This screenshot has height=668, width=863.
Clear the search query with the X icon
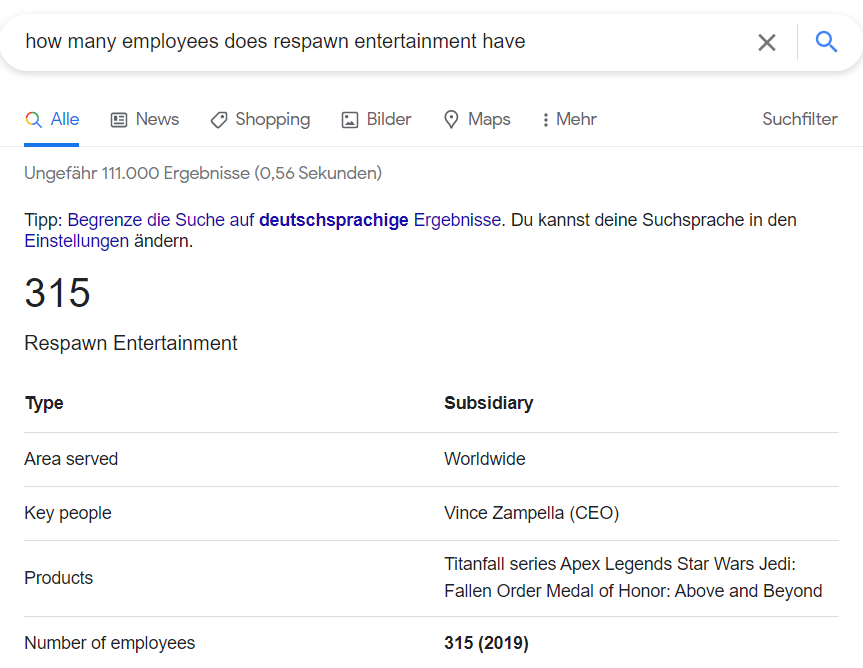pos(767,42)
